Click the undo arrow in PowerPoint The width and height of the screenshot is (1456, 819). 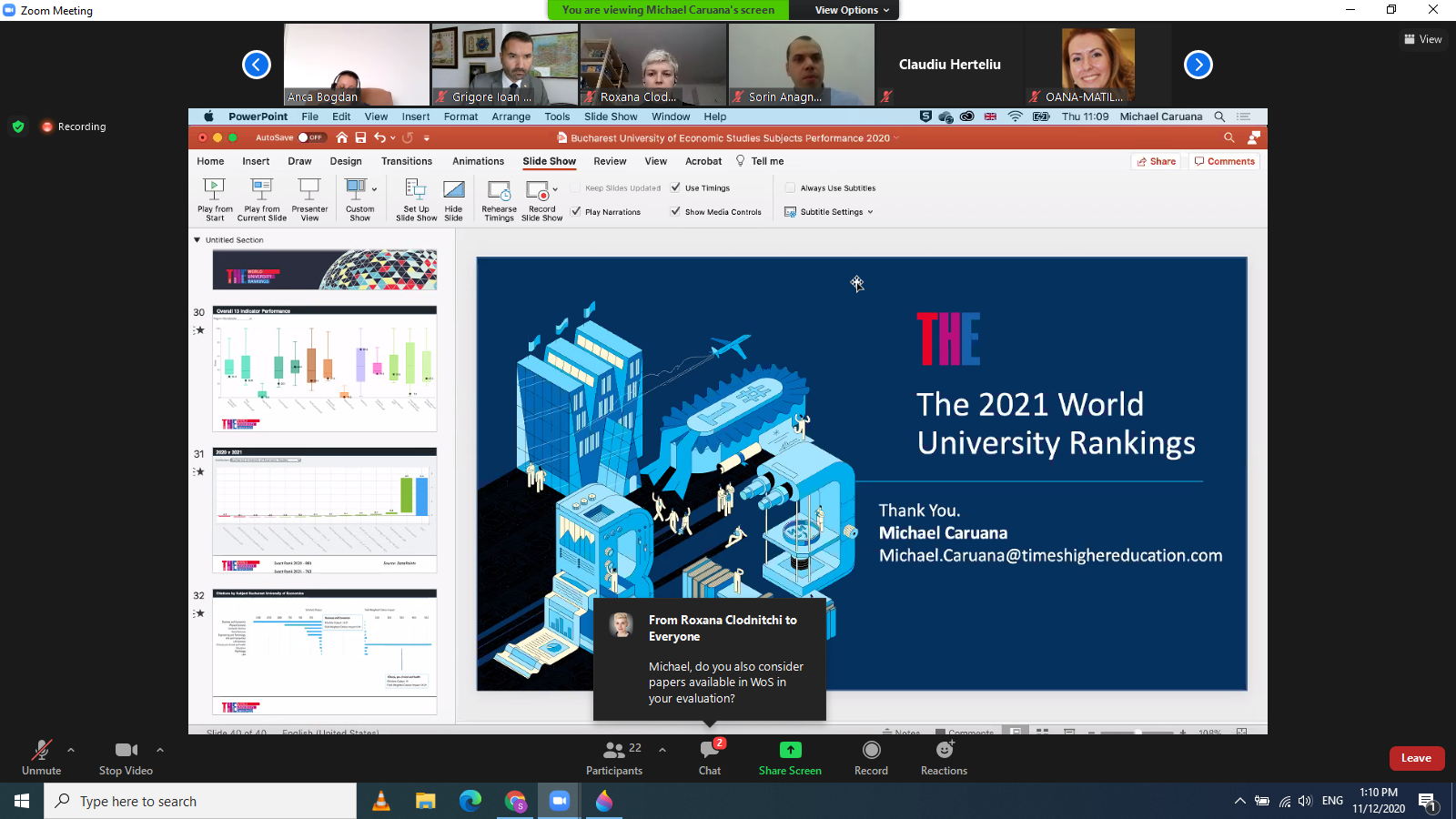[379, 137]
